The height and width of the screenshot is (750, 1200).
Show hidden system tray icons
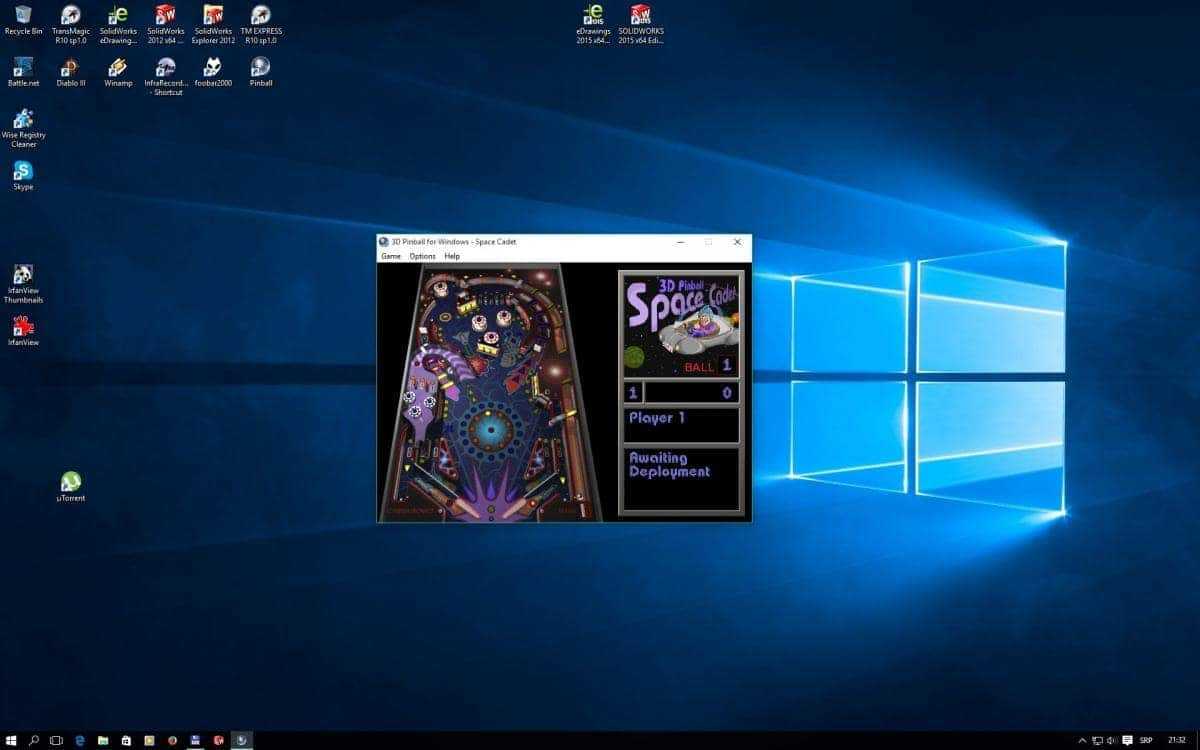pos(1080,740)
